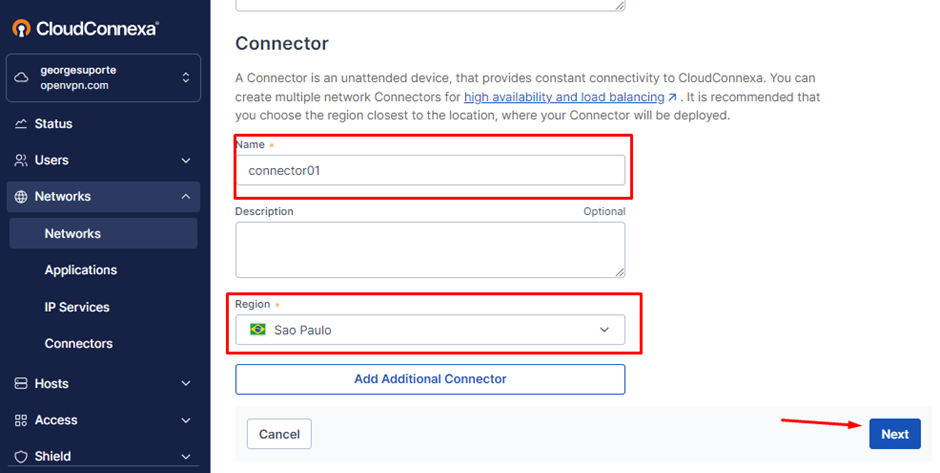
Task: Click the Shield icon in sidebar
Action: pyautogui.click(x=21, y=456)
